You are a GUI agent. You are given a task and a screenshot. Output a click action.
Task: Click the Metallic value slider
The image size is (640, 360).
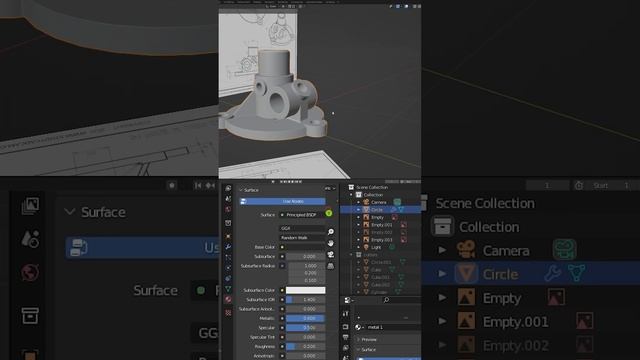click(x=306, y=318)
